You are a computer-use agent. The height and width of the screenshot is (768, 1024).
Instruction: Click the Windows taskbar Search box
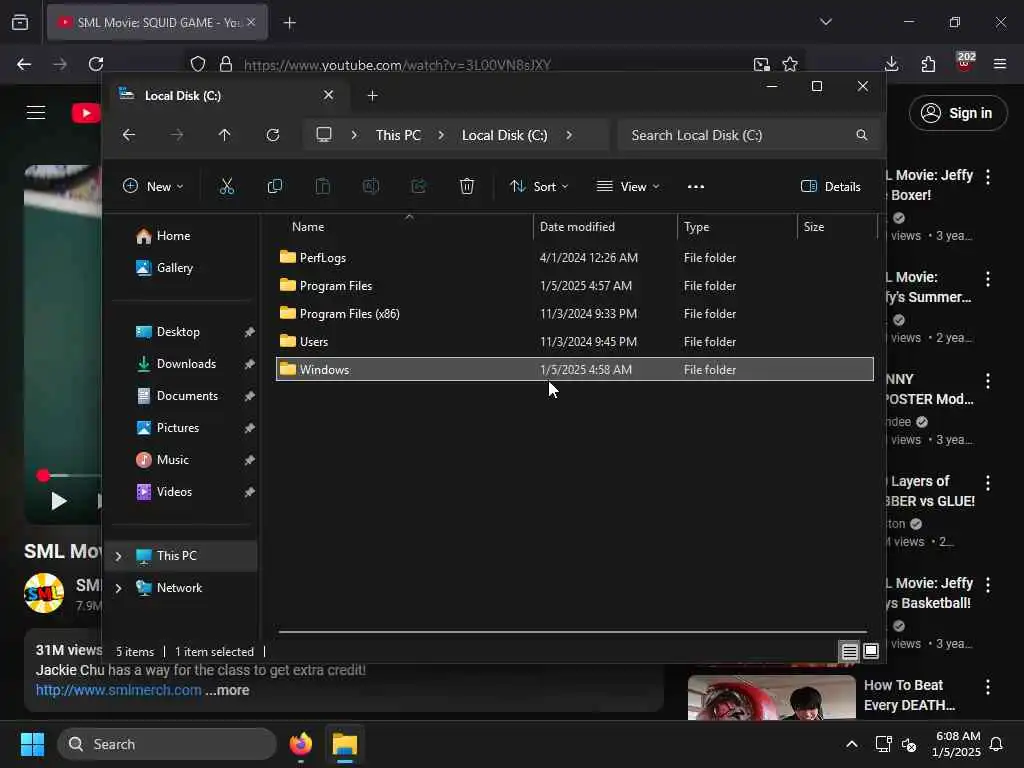[167, 744]
